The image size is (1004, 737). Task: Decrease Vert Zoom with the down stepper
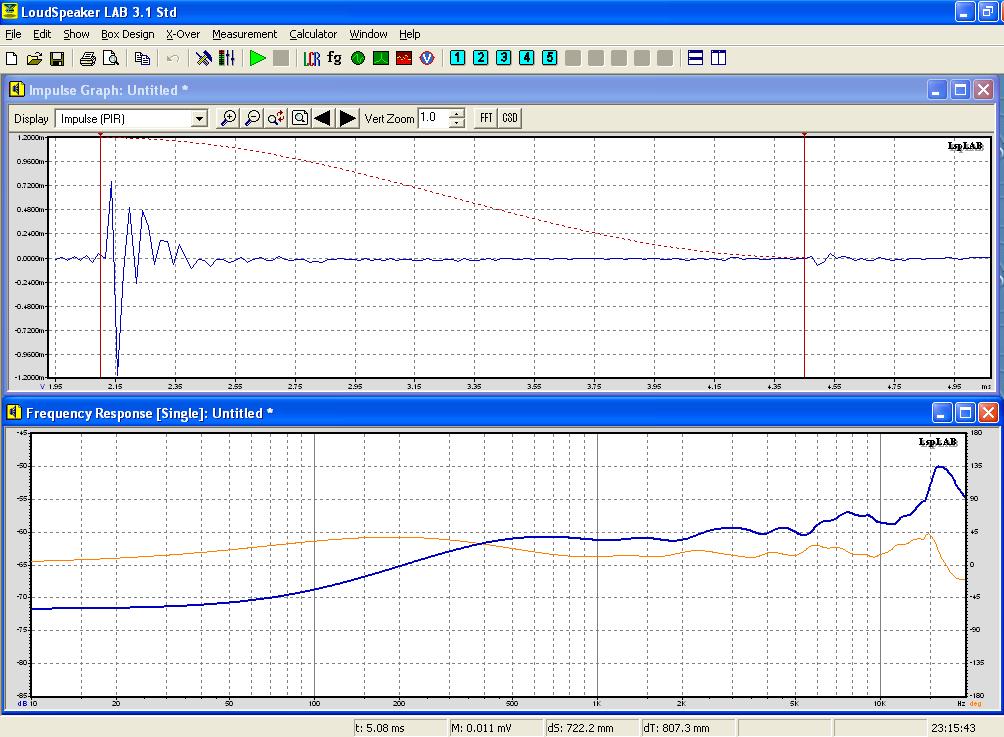457,122
